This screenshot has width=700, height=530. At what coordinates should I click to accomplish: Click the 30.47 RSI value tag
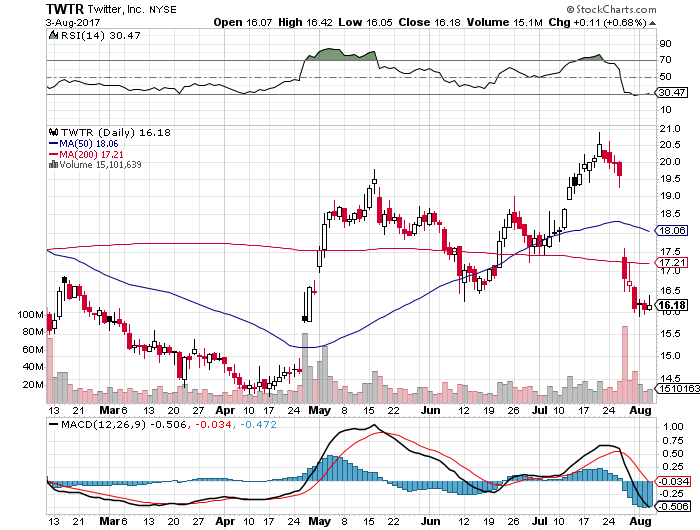click(669, 92)
